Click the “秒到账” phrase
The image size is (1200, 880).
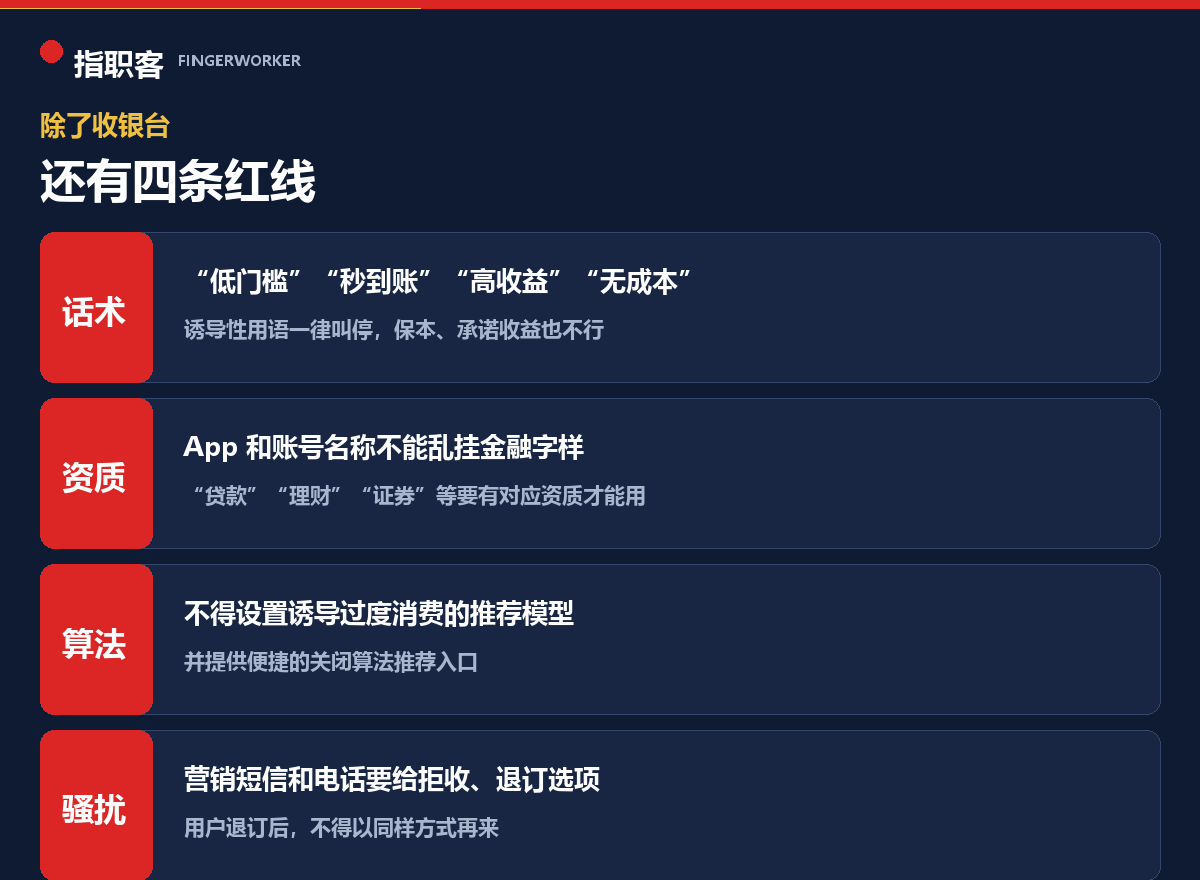pyautogui.click(x=379, y=282)
